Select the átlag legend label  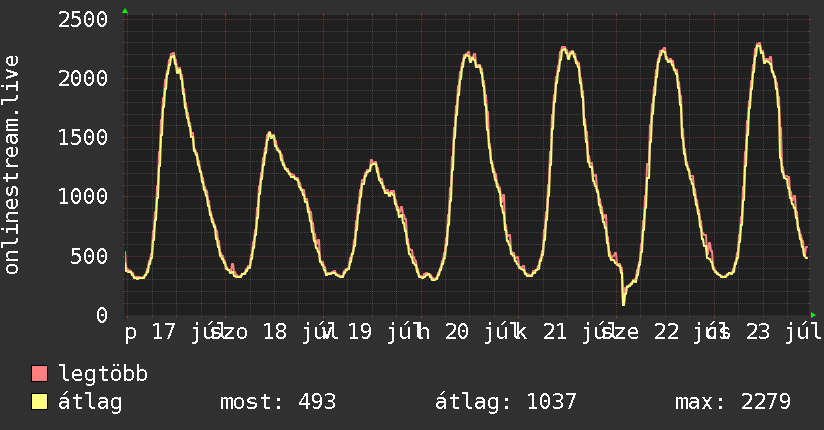click(x=90, y=402)
